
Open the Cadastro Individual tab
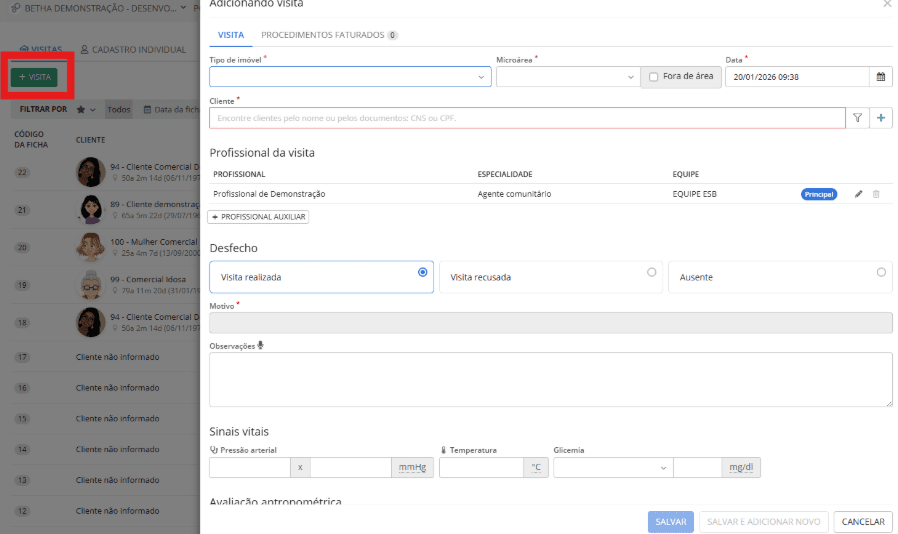pos(133,49)
